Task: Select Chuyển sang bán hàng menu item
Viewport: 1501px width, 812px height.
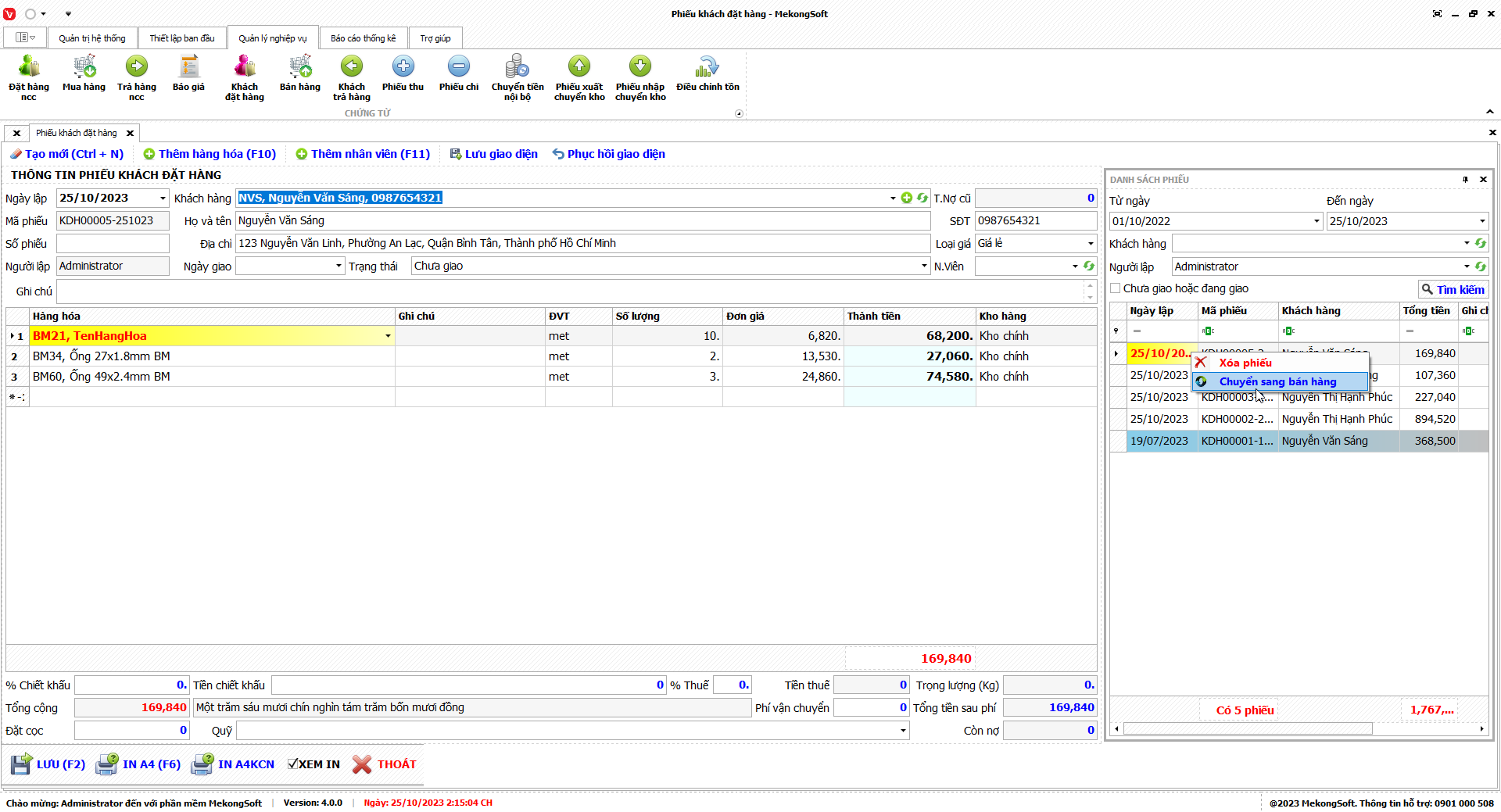Action: (1277, 381)
